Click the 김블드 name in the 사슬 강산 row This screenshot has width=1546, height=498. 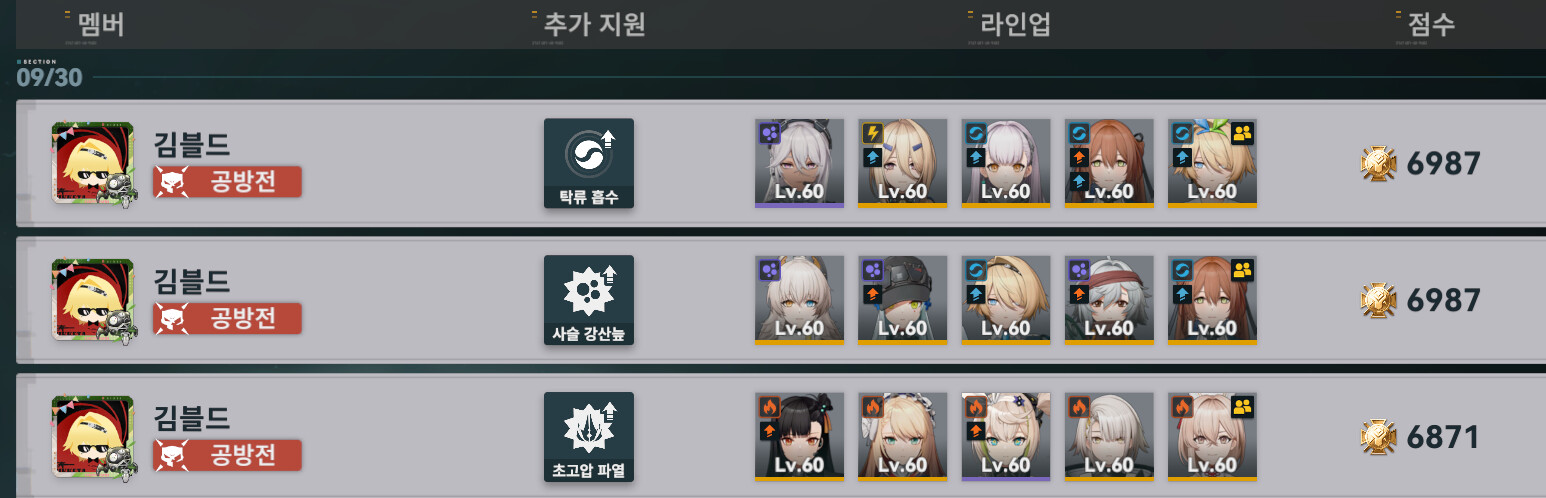[x=192, y=282]
